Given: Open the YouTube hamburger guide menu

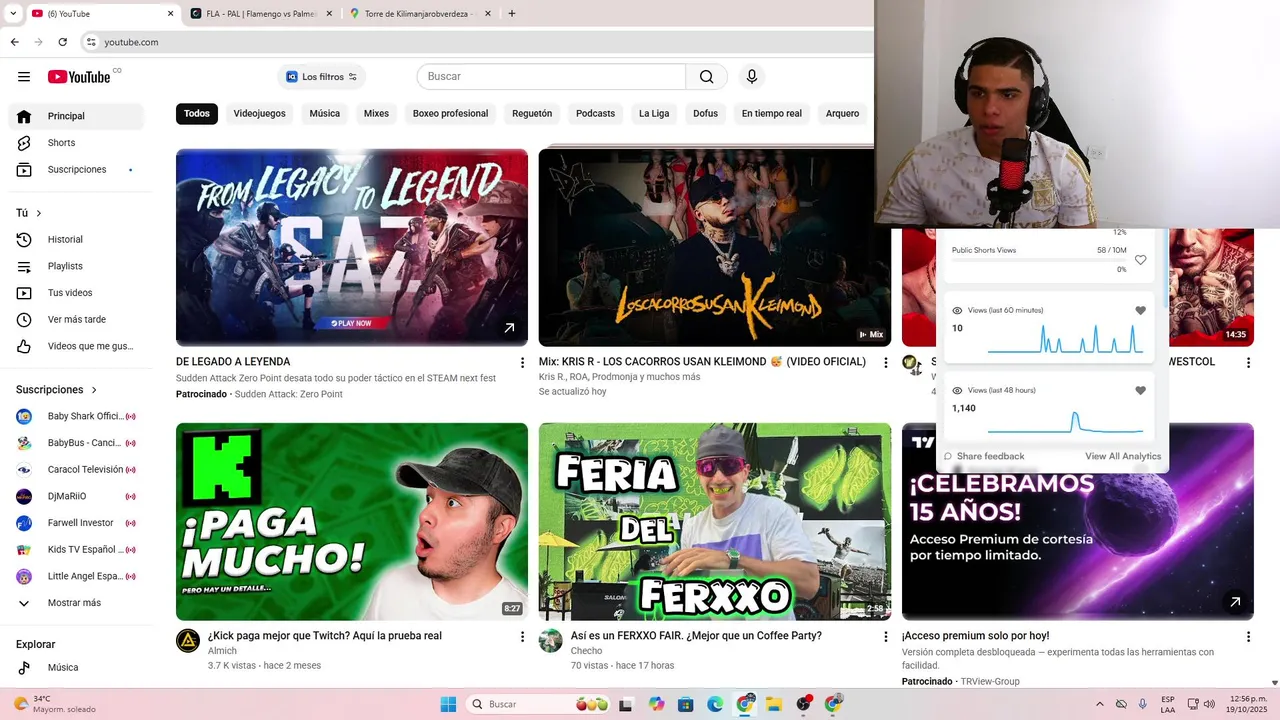Looking at the screenshot, I should [x=24, y=77].
